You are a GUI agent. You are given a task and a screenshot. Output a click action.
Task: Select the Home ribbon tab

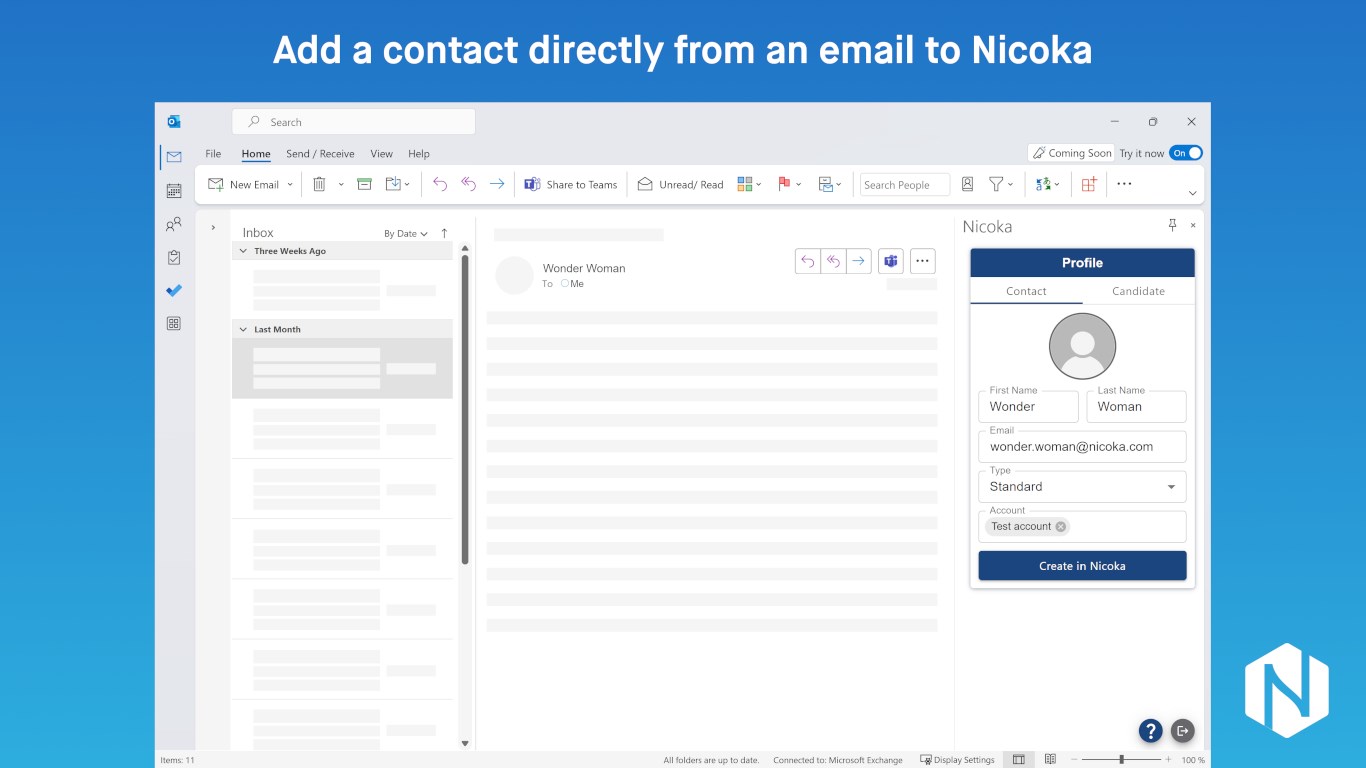coord(256,154)
